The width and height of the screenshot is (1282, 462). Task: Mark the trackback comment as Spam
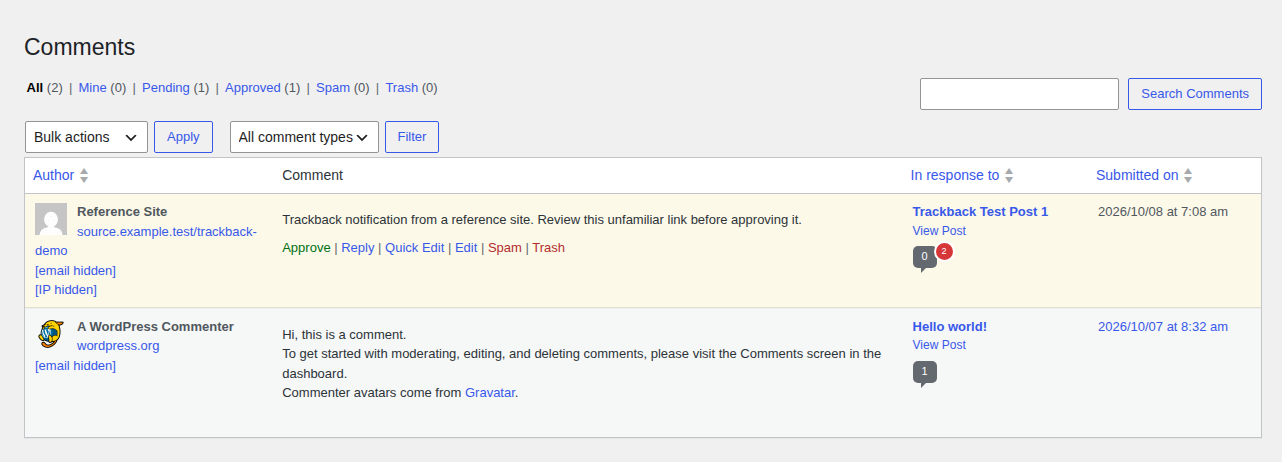coord(505,248)
